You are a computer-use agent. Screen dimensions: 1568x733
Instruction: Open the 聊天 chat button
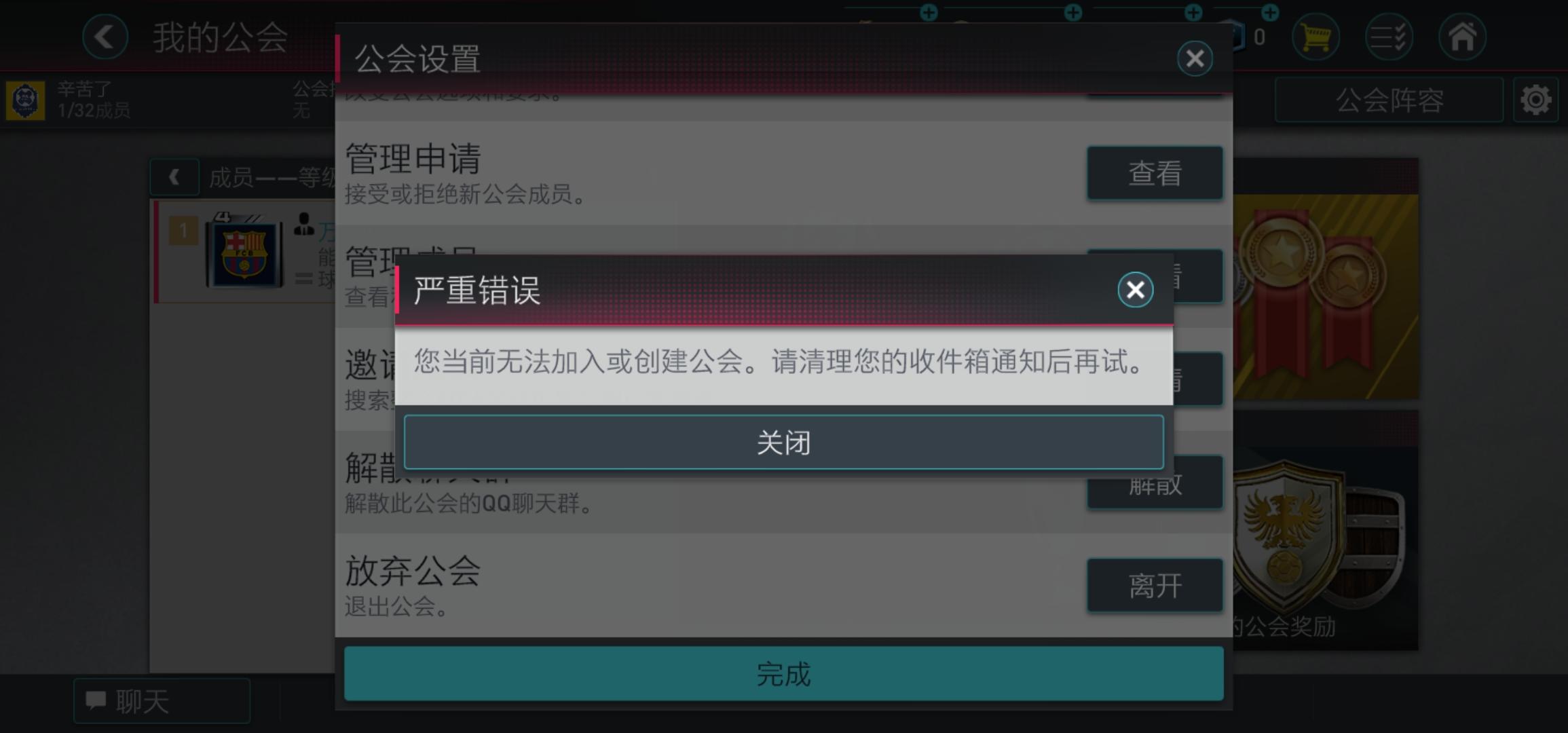pyautogui.click(x=162, y=701)
